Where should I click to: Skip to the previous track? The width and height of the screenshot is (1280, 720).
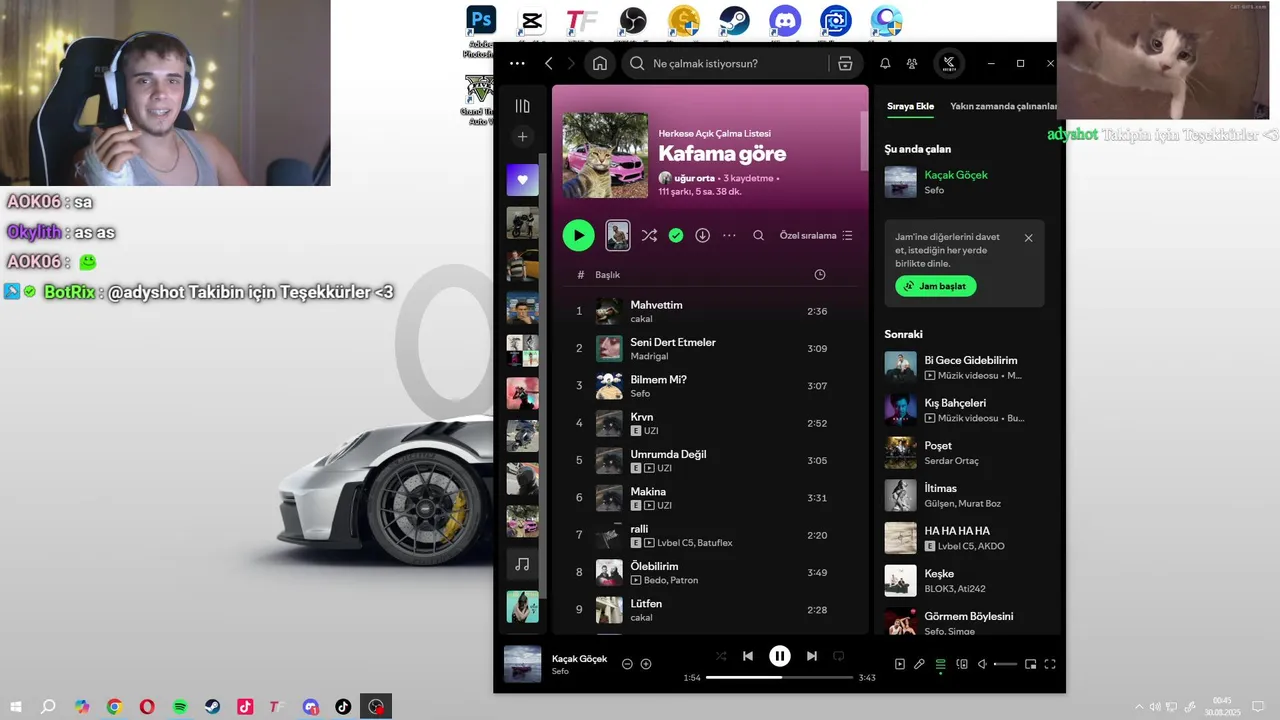748,656
